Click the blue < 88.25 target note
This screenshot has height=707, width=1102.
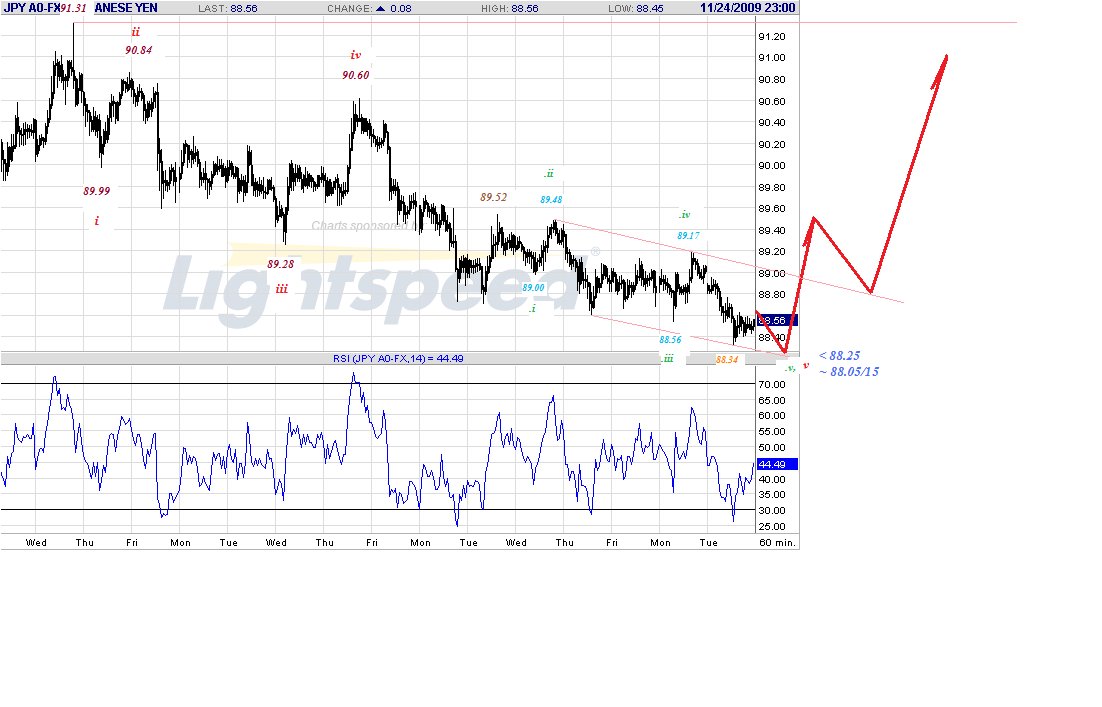coord(839,356)
